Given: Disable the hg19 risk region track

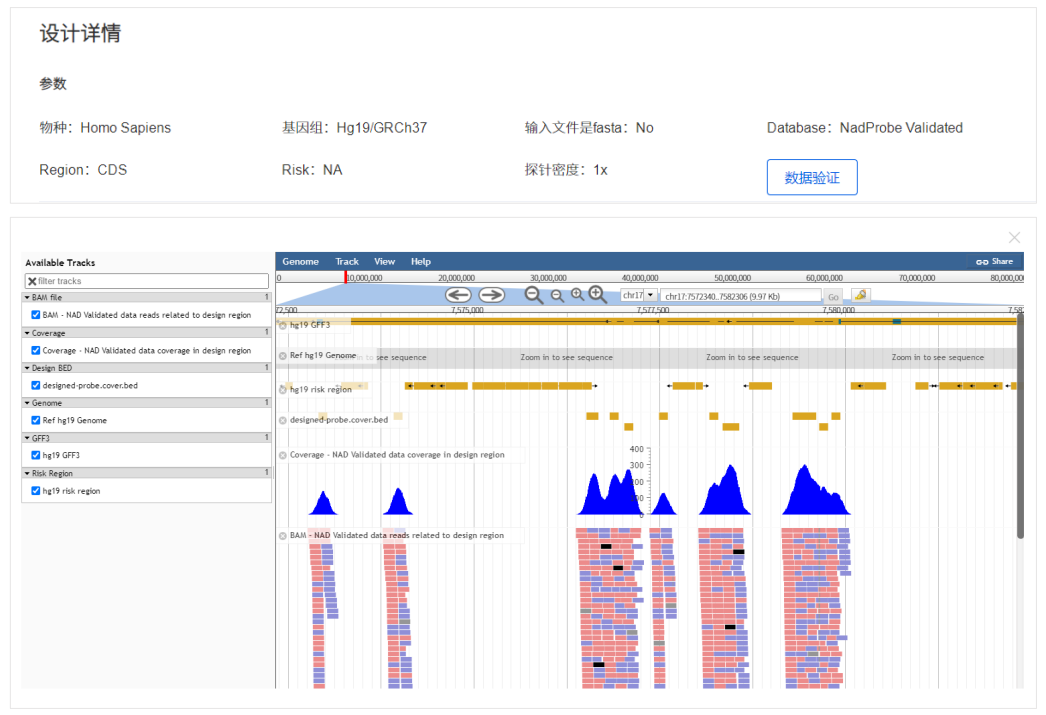Looking at the screenshot, I should click(36, 491).
